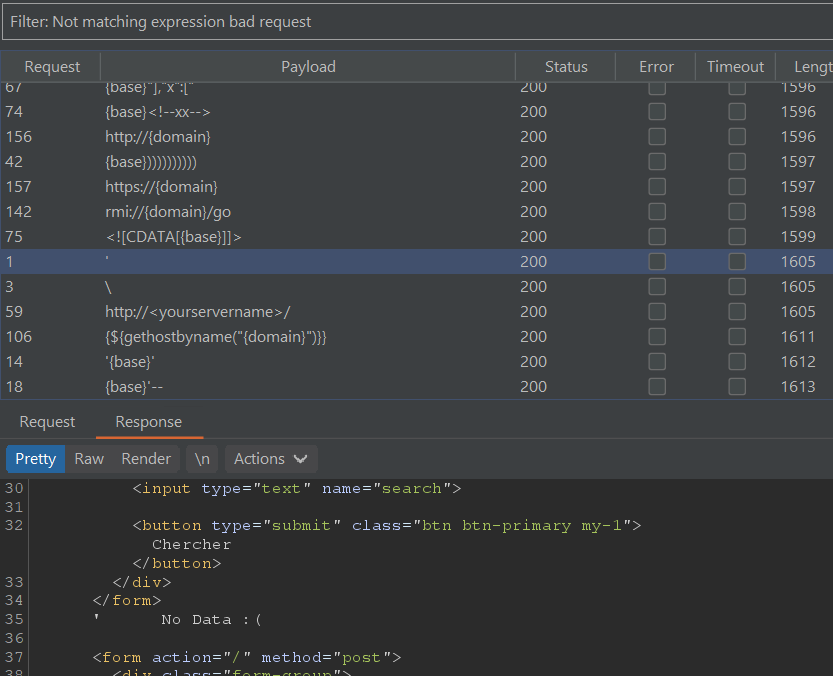The height and width of the screenshot is (676, 833).
Task: Toggle Timeout checkbox for request 142
Action: pyautogui.click(x=737, y=212)
